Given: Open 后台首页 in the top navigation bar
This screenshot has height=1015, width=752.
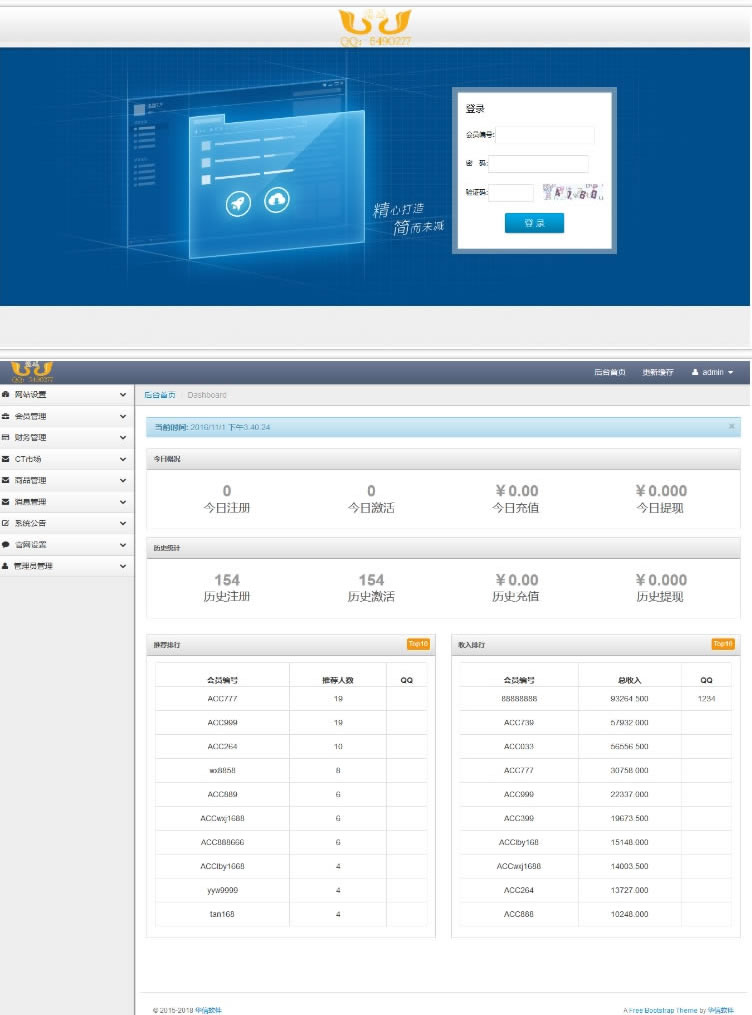Looking at the screenshot, I should (x=610, y=372).
